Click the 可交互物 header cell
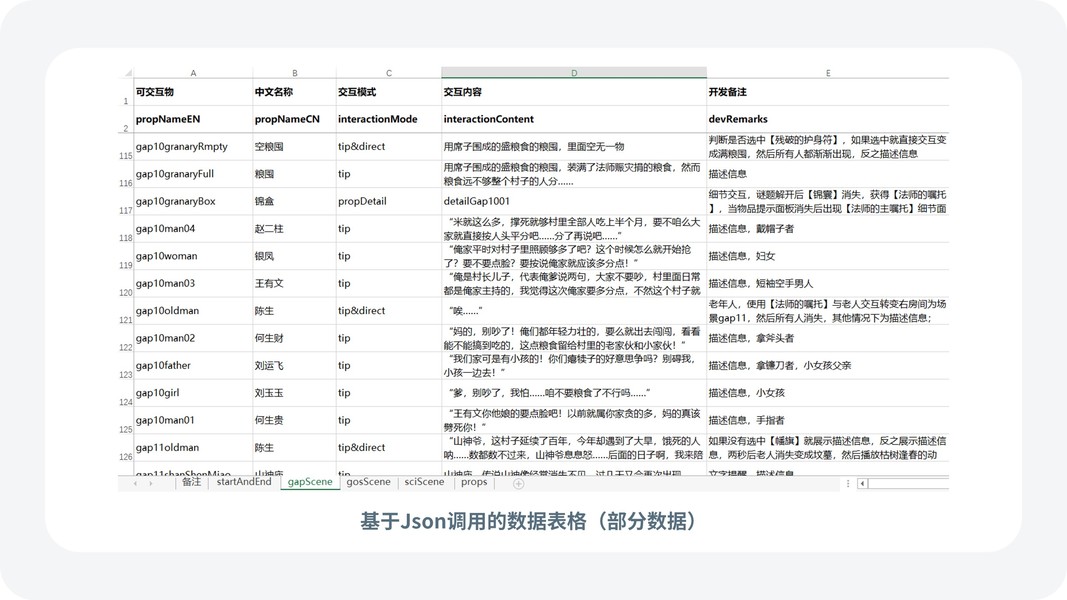 coord(193,92)
